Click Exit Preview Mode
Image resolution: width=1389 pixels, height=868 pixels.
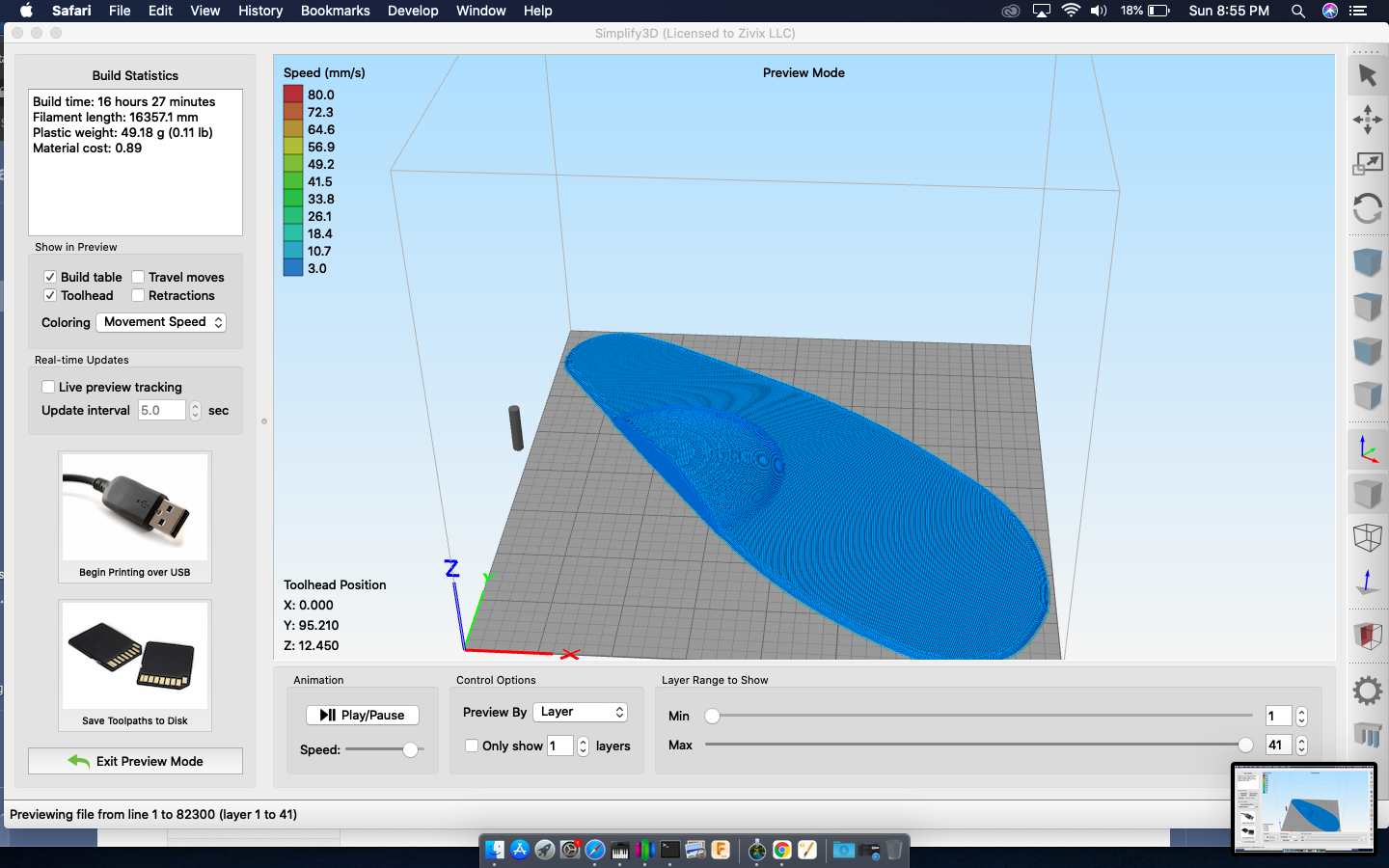[134, 761]
